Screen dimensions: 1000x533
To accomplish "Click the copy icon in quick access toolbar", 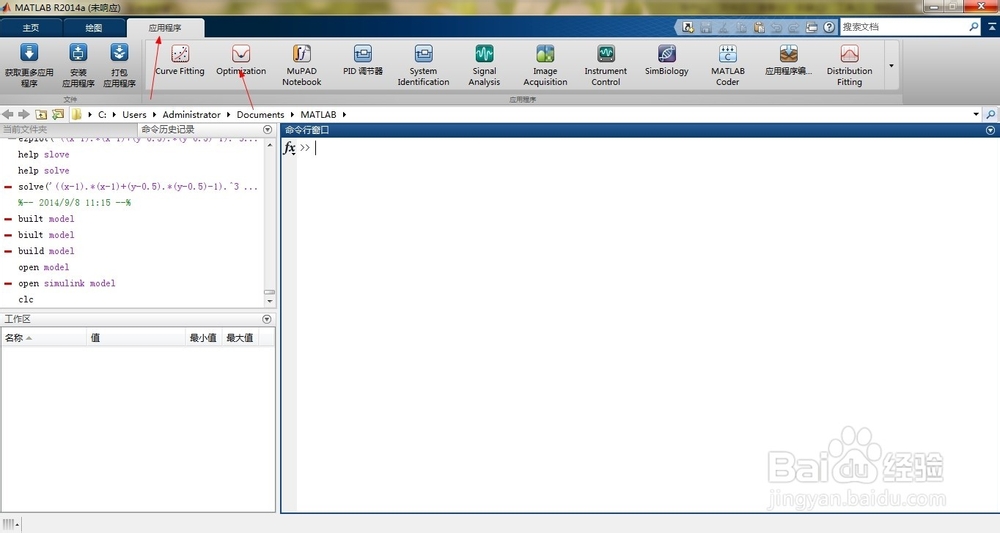I will coord(741,27).
